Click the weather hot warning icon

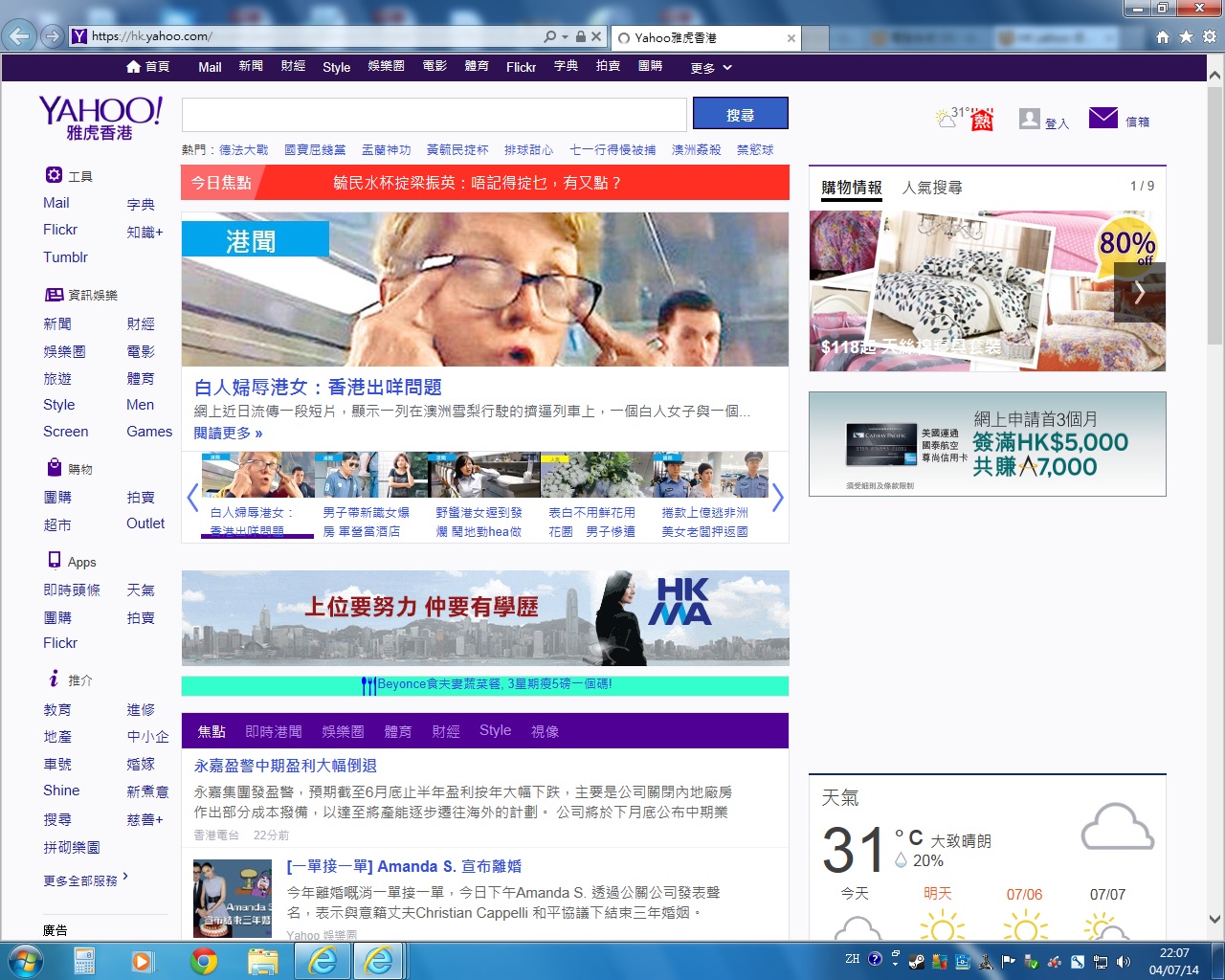pos(982,120)
